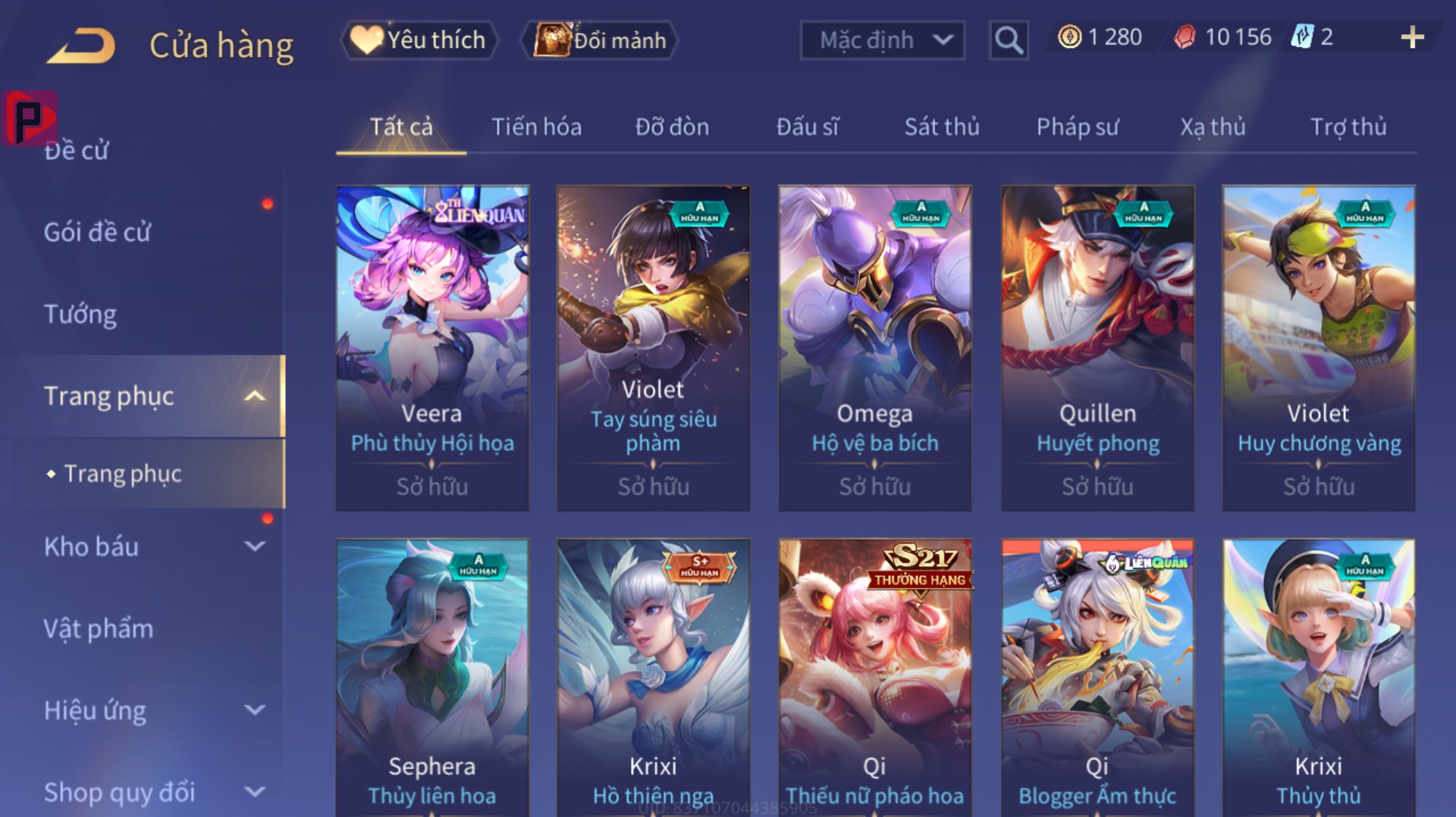This screenshot has height=817, width=1456.
Task: Expand the Hiệu ứng sidebar section
Action: pos(255,710)
